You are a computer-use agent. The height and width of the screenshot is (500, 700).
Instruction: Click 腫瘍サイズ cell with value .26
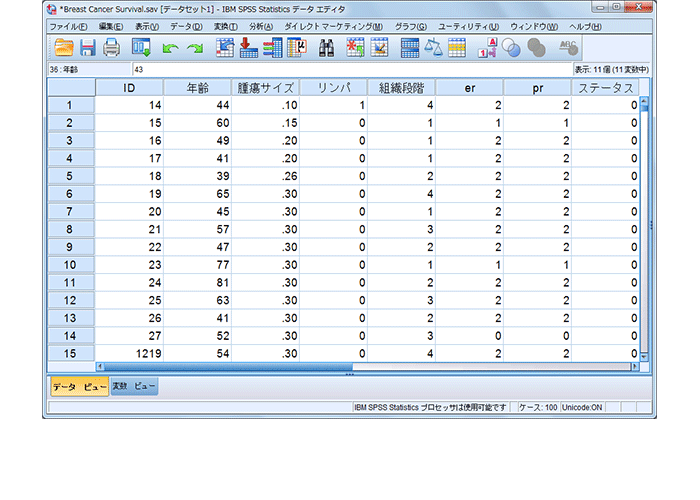click(x=265, y=176)
